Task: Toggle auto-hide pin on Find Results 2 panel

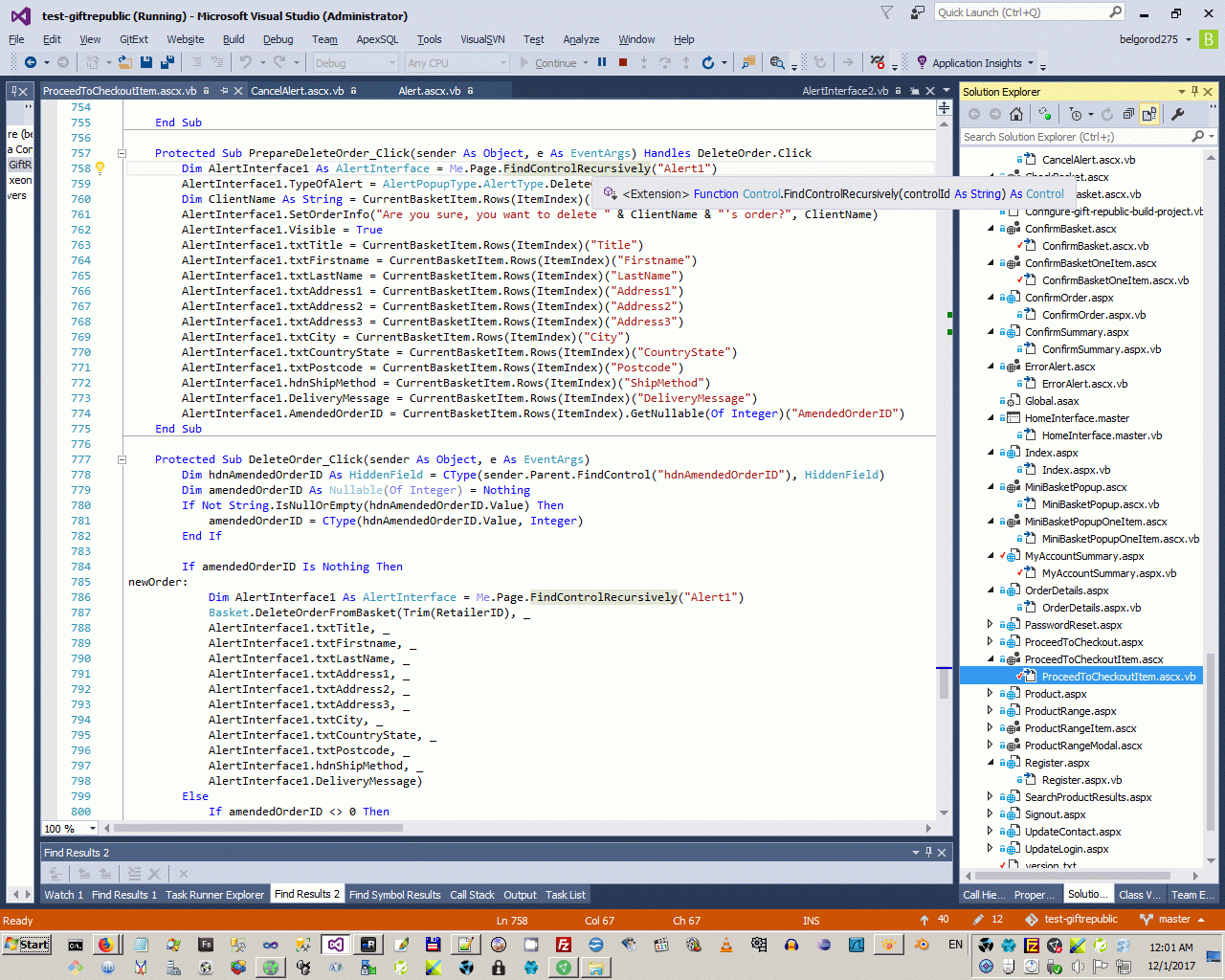Action: [x=928, y=852]
